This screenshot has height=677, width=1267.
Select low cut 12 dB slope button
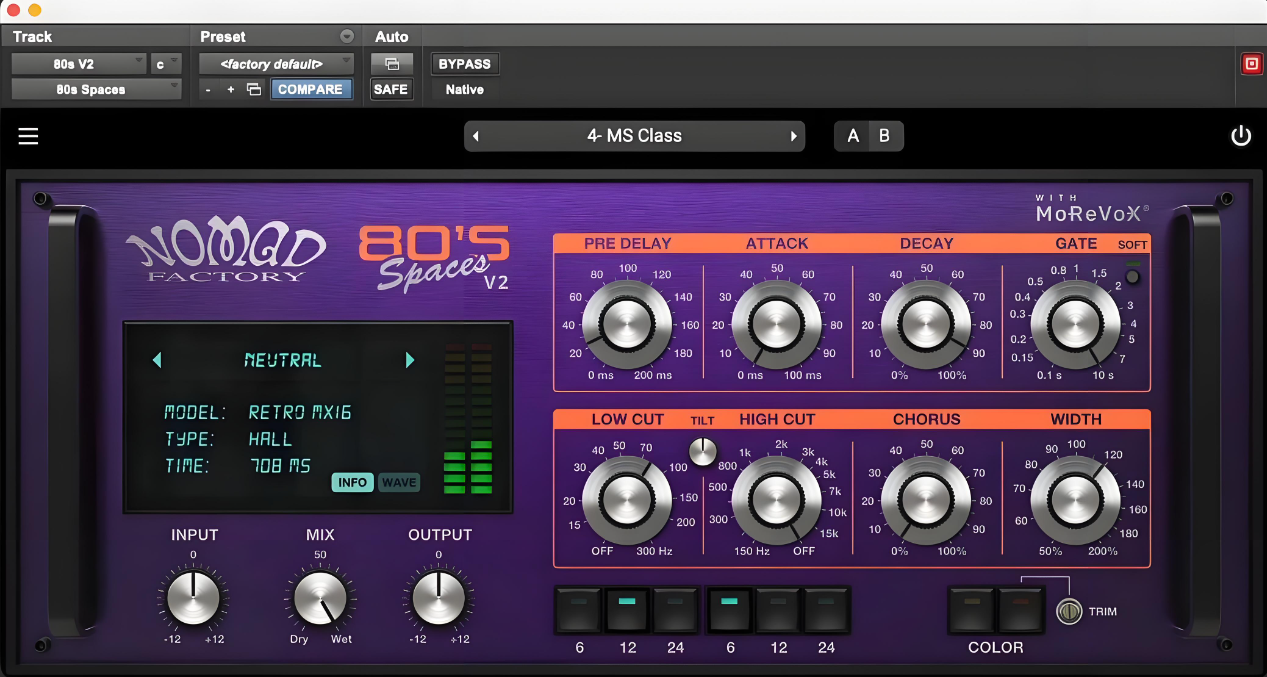[627, 610]
